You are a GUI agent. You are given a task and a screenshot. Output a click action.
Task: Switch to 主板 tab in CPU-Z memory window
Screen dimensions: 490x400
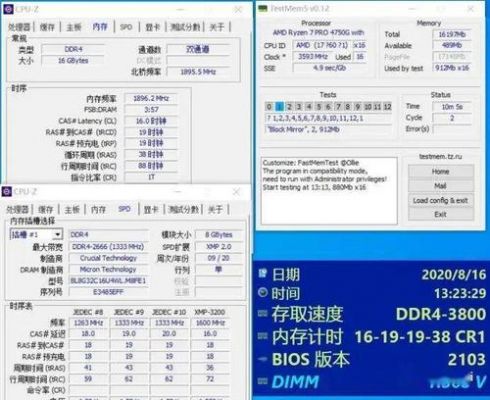[73, 27]
